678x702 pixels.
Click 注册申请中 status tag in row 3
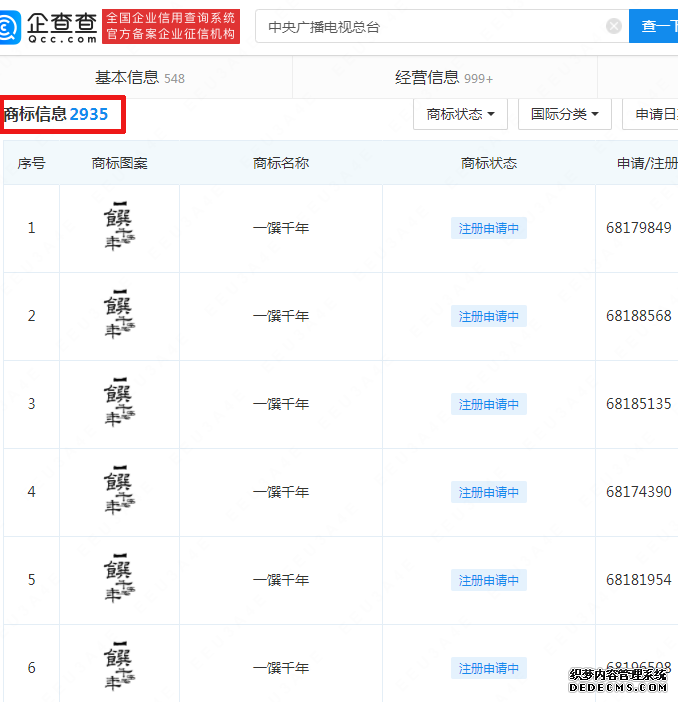[x=489, y=404]
